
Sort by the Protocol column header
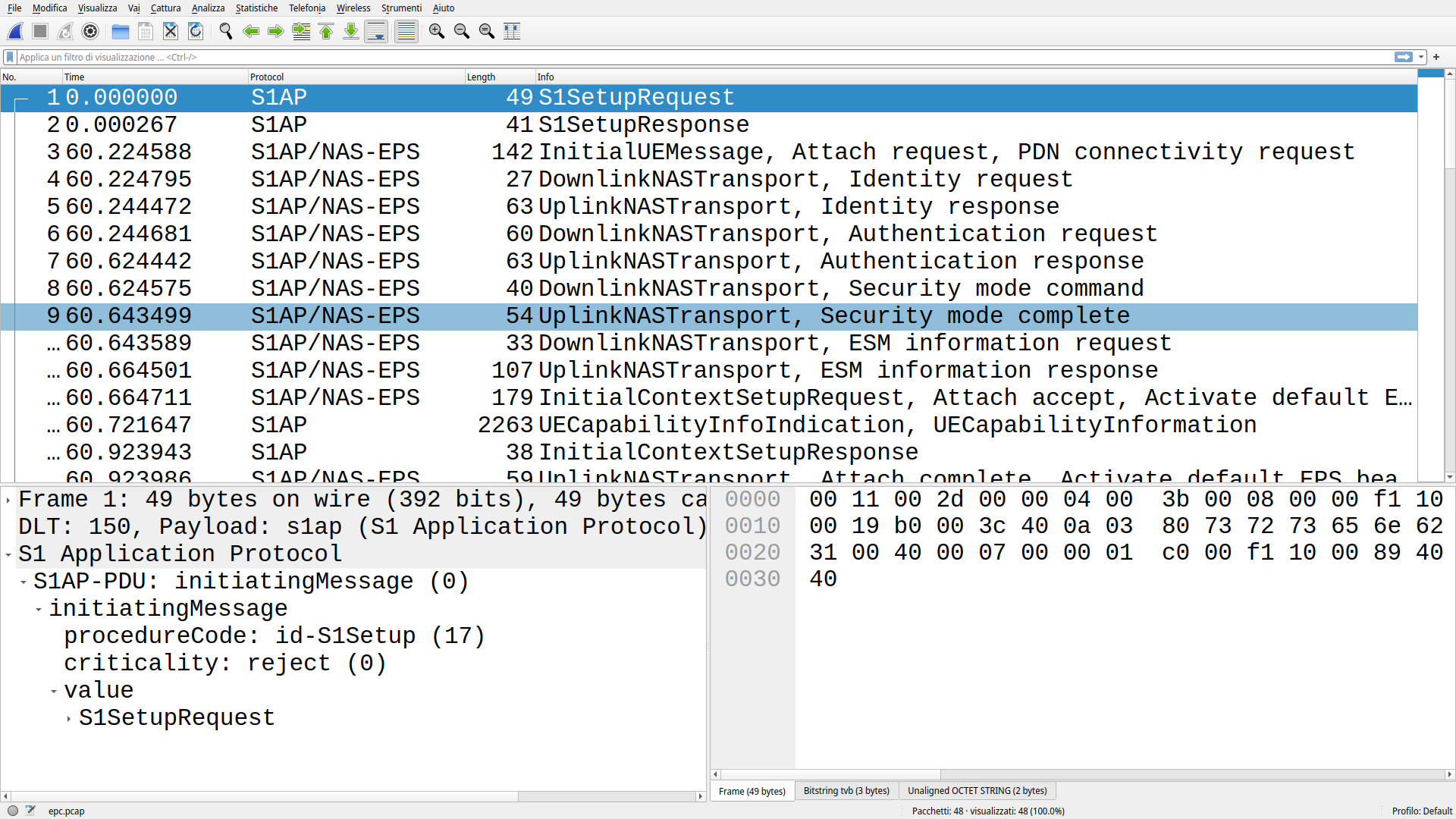click(x=356, y=77)
